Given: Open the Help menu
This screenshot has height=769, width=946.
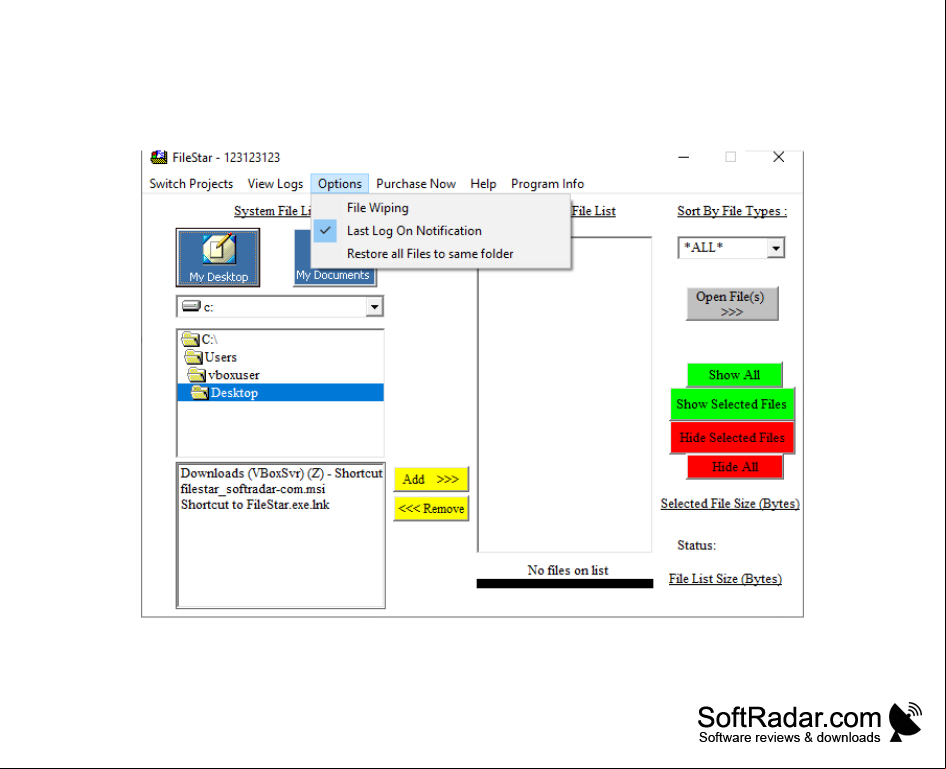Looking at the screenshot, I should point(483,183).
